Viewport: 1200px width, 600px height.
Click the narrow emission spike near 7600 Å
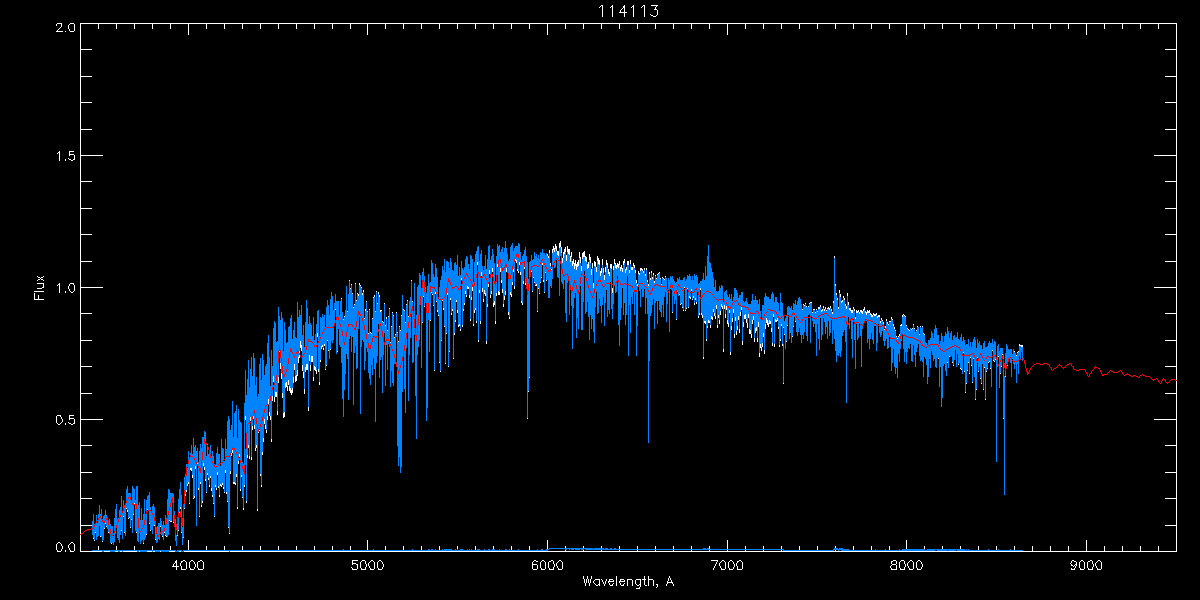(835, 260)
